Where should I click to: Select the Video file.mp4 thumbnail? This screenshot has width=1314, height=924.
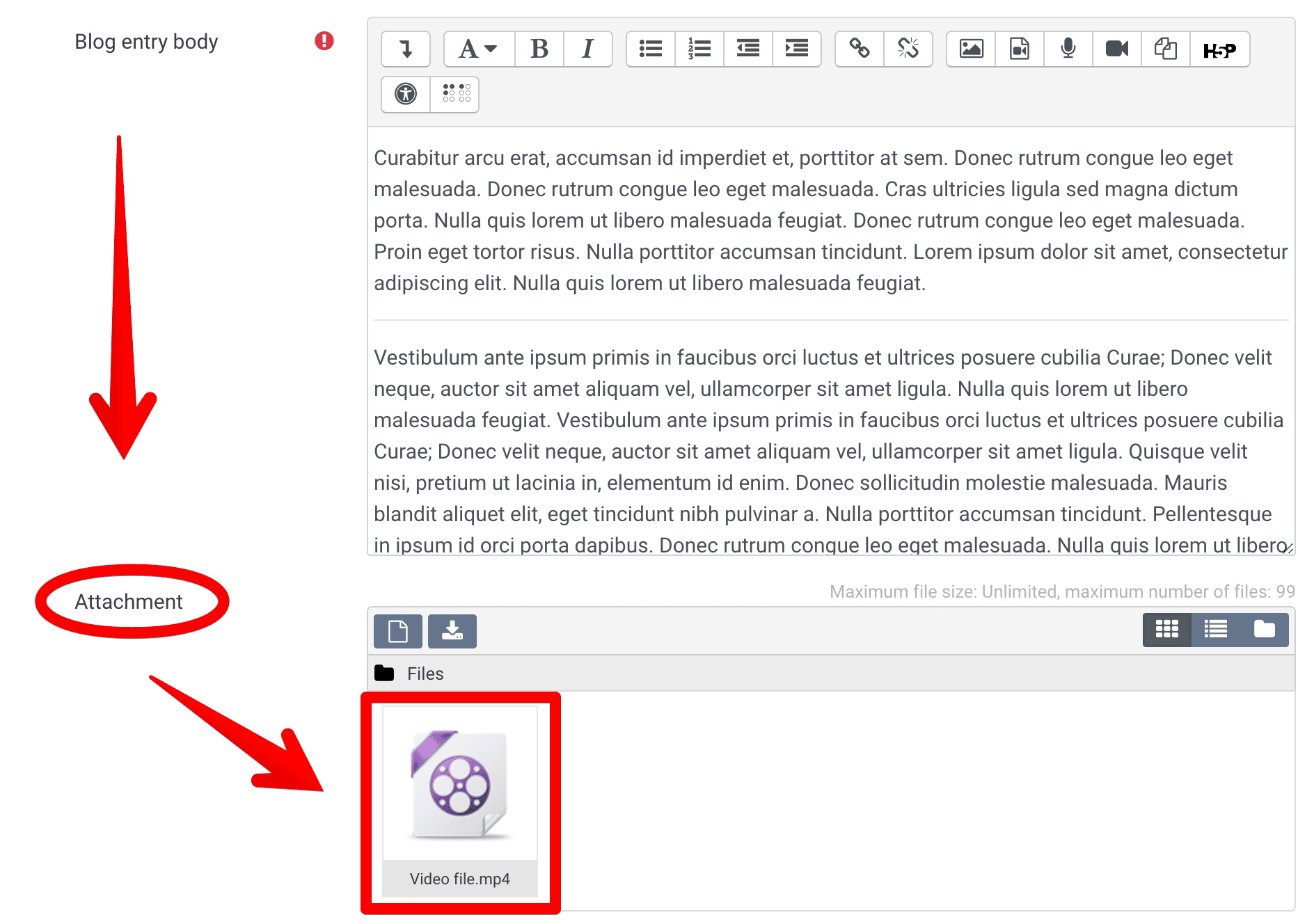(x=460, y=783)
